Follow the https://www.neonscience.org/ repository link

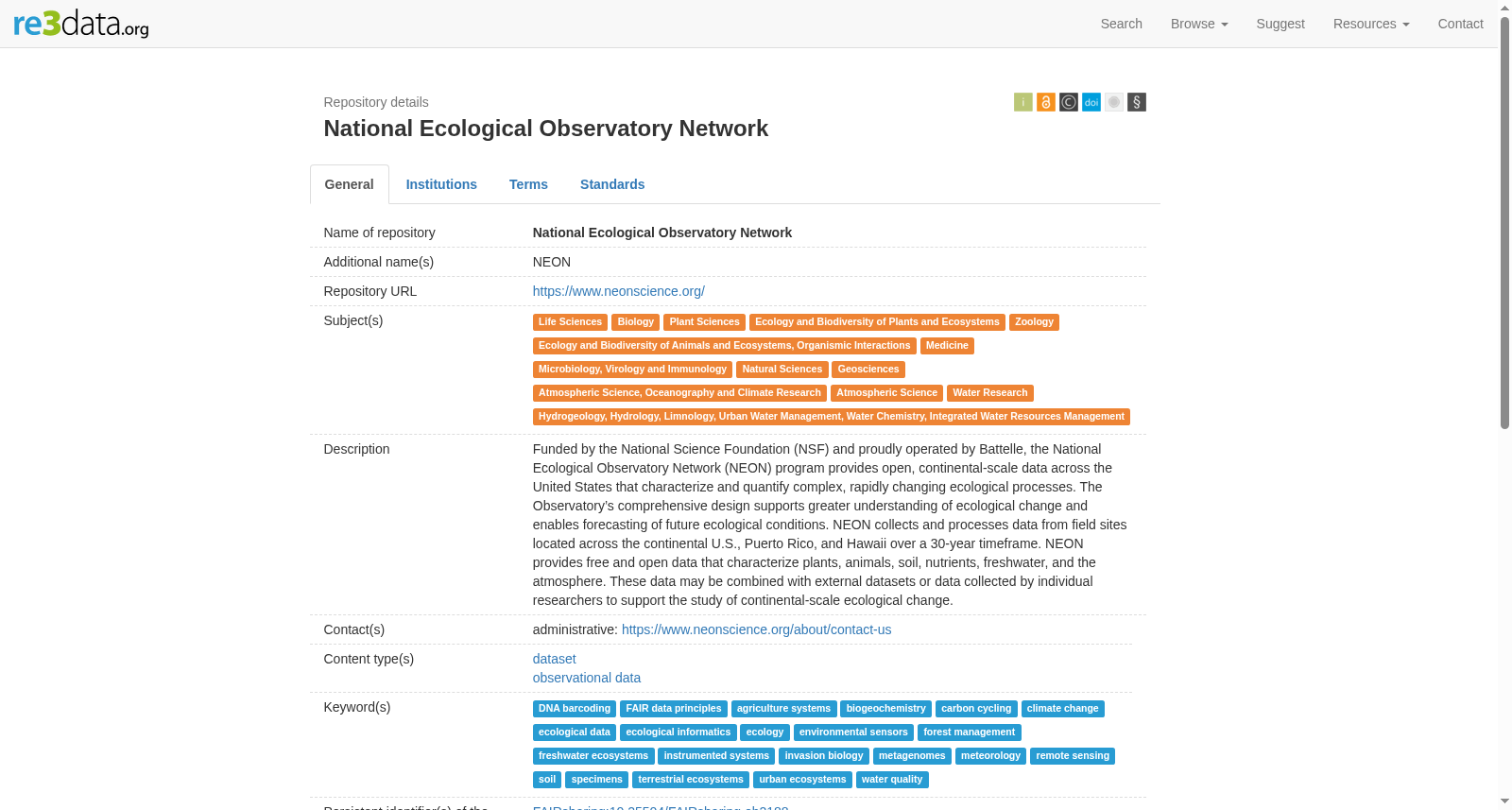click(x=618, y=291)
